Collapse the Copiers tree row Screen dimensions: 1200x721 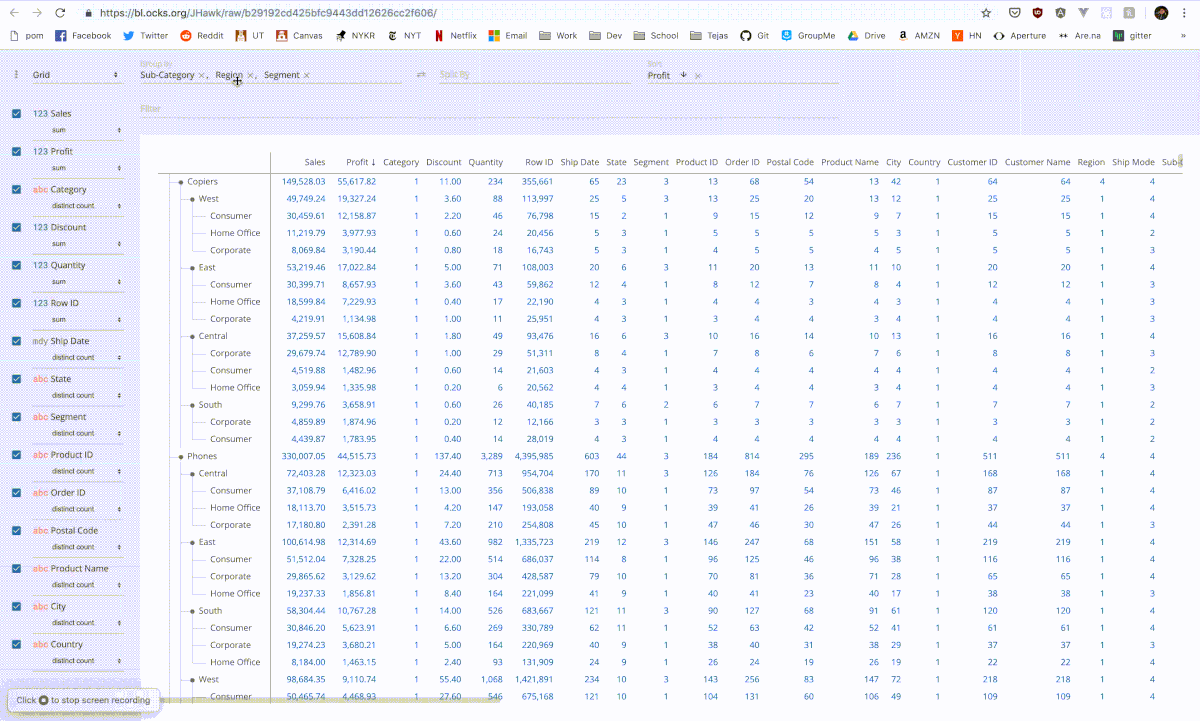tap(181, 182)
